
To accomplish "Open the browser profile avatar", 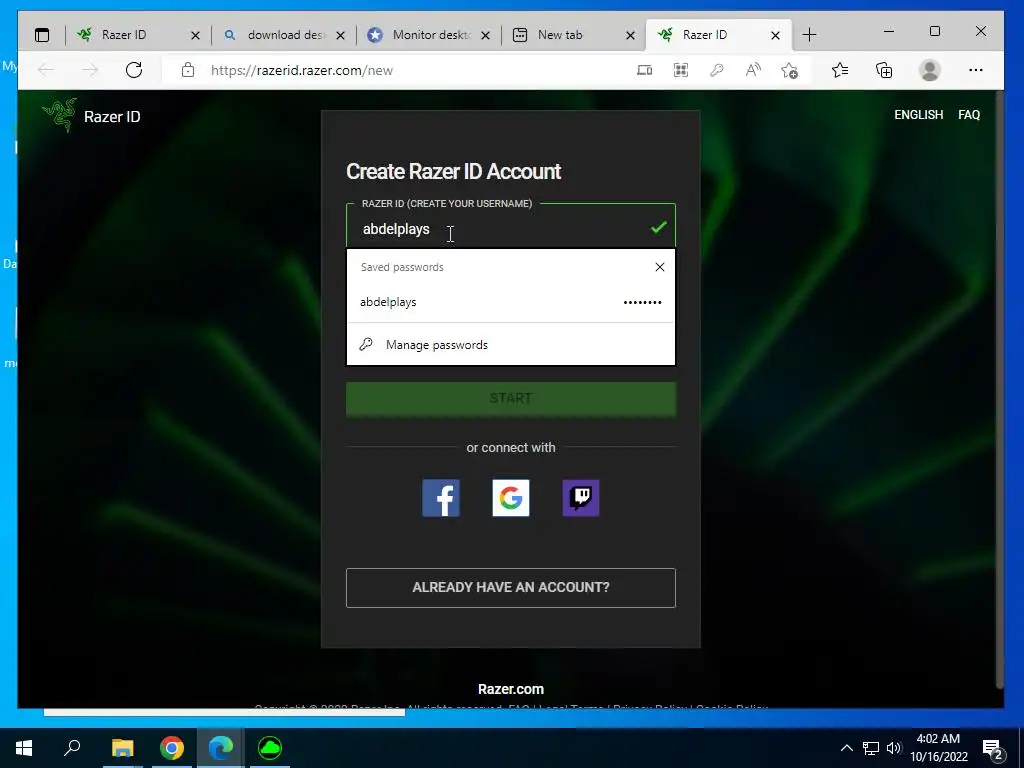I will (929, 70).
